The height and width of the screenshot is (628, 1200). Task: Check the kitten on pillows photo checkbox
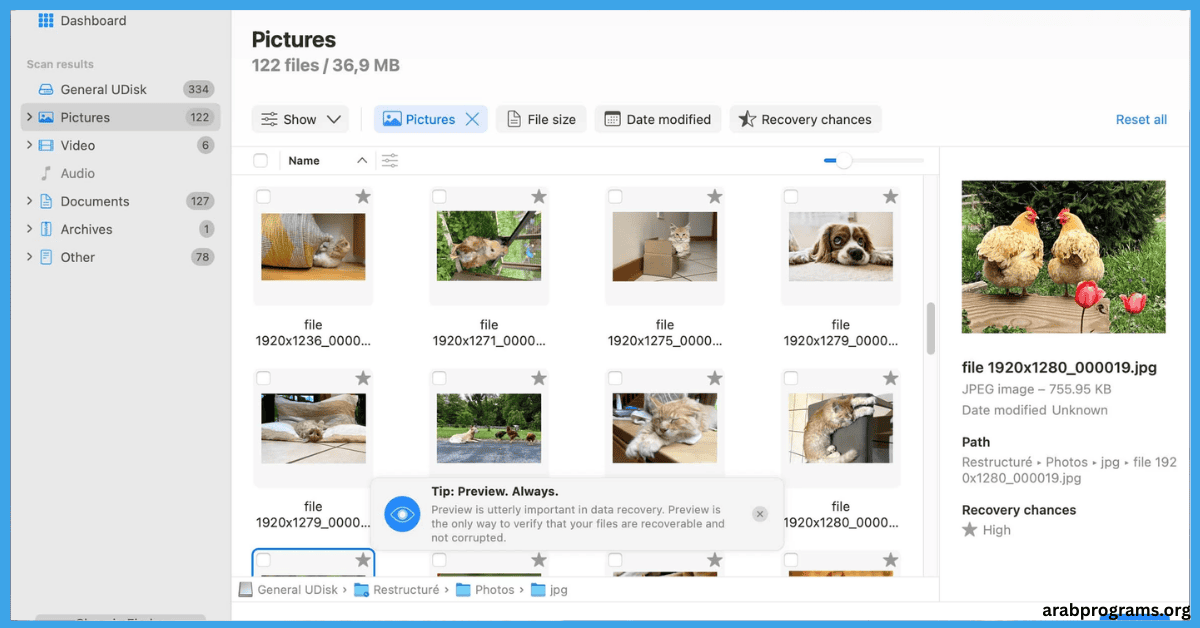[x=264, y=378]
